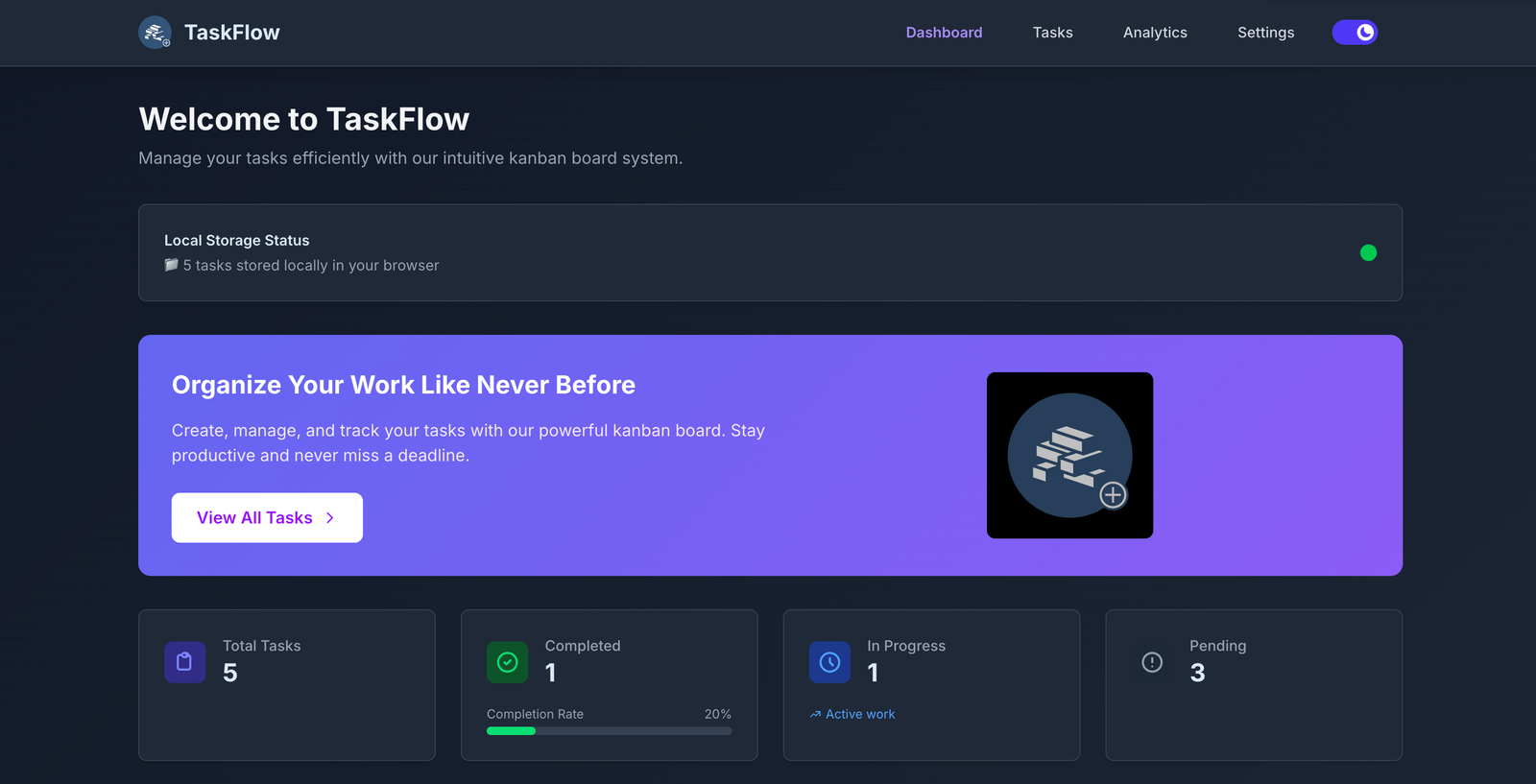Click the chevron arrow in View All Tasks
The height and width of the screenshot is (784, 1536).
tap(330, 518)
